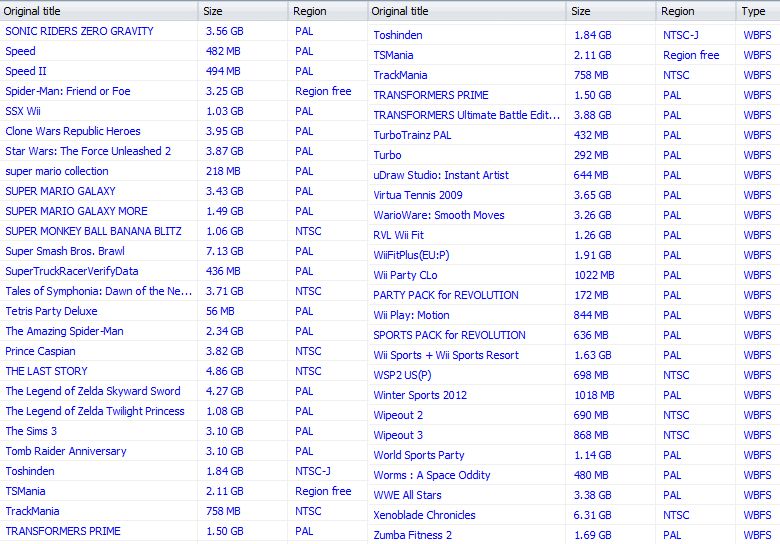
Task: Select Zumba Fitness 2 entry
Action: pyautogui.click(x=412, y=535)
